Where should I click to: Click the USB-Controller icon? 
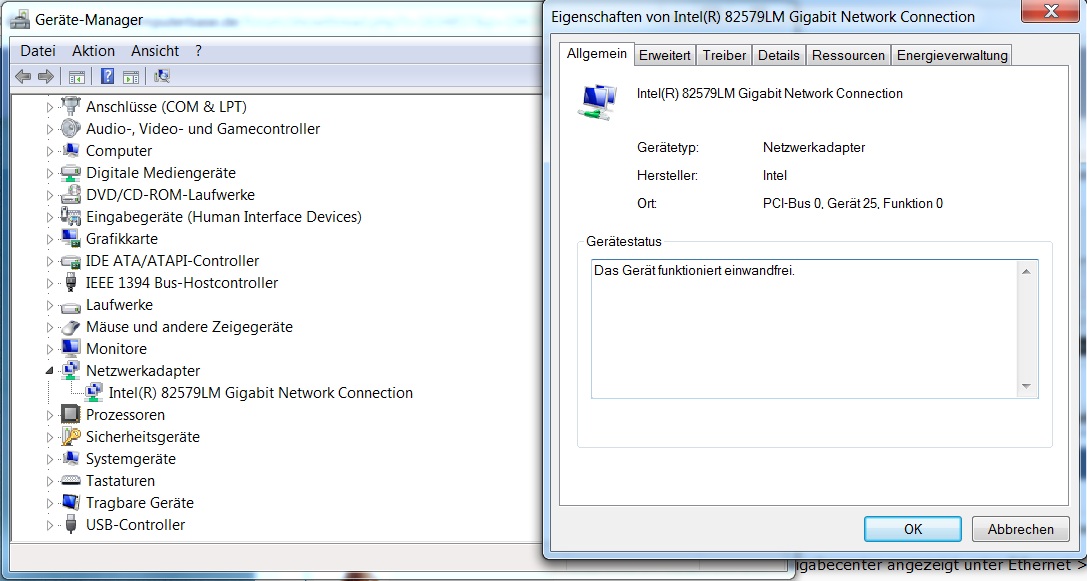[x=70, y=524]
